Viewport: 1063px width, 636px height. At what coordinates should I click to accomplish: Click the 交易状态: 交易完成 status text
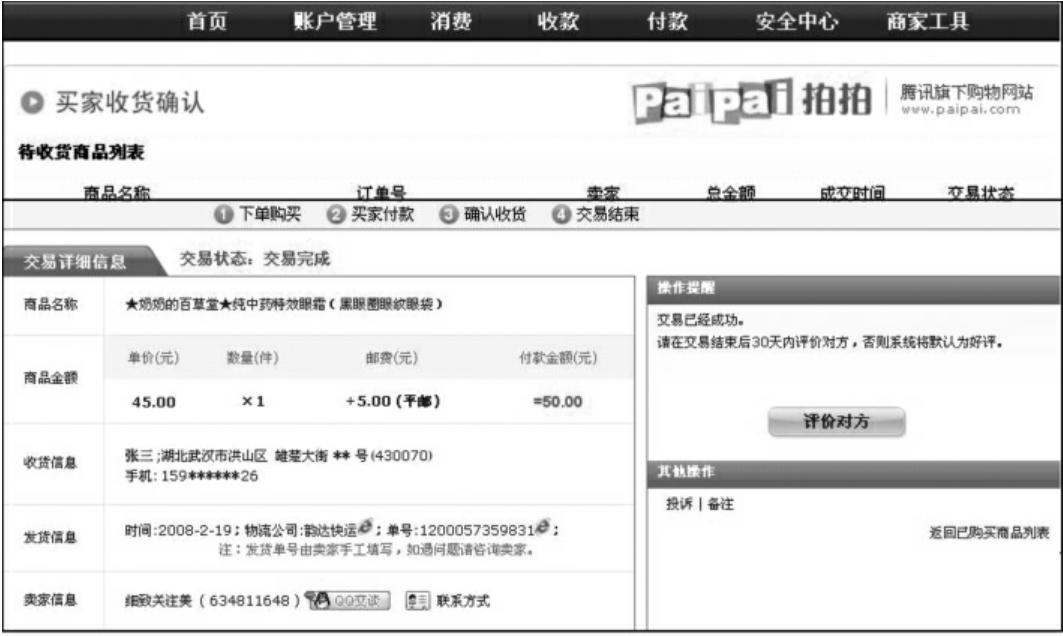(254, 258)
